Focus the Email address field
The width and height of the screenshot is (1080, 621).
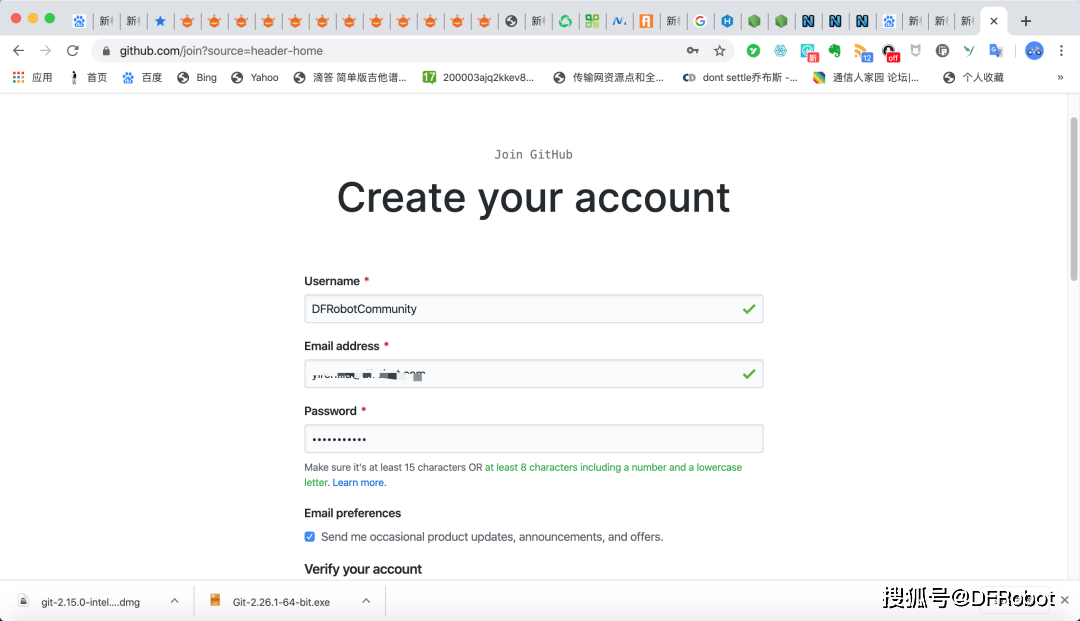(533, 374)
